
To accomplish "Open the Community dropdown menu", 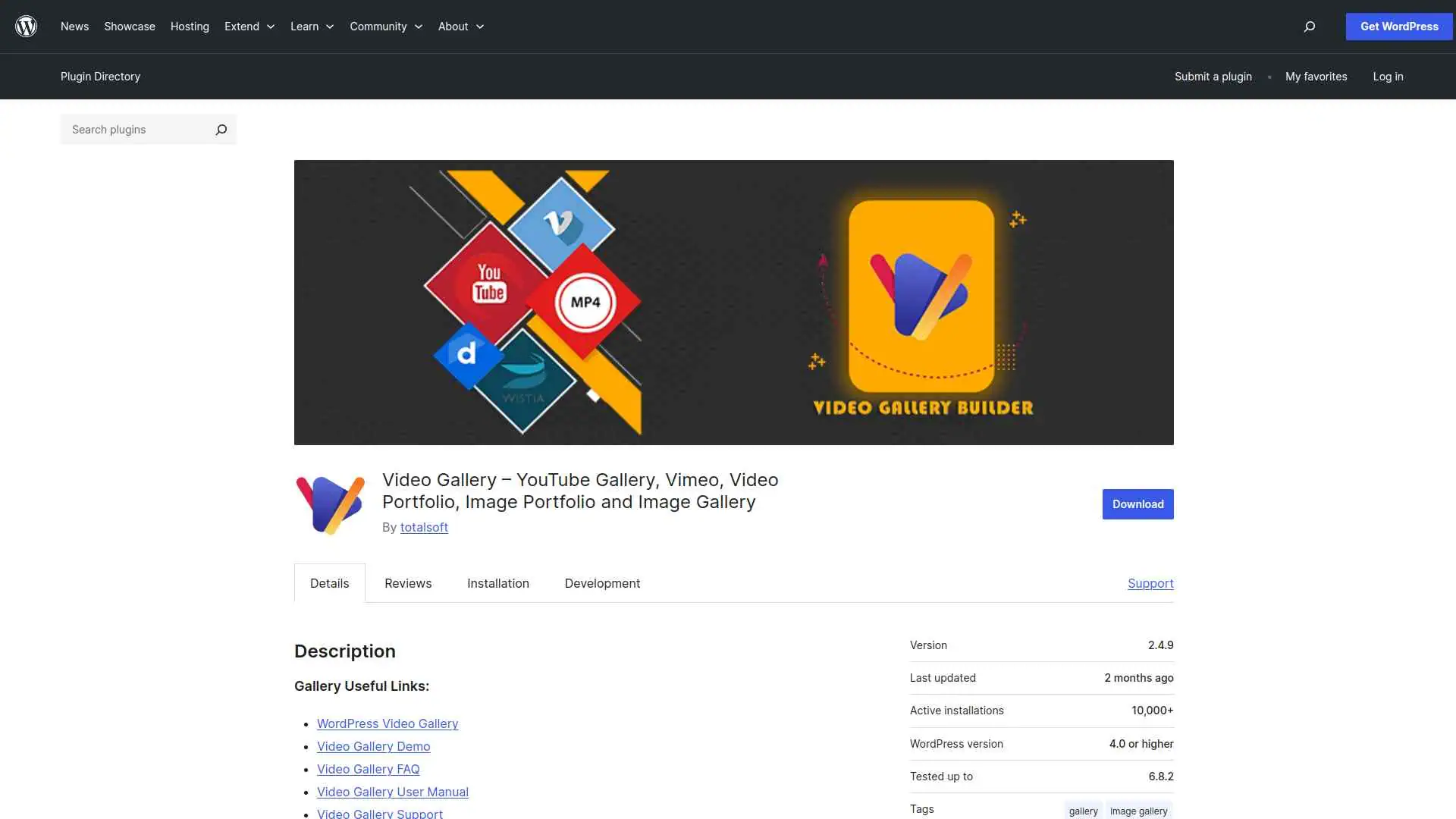I will [385, 27].
